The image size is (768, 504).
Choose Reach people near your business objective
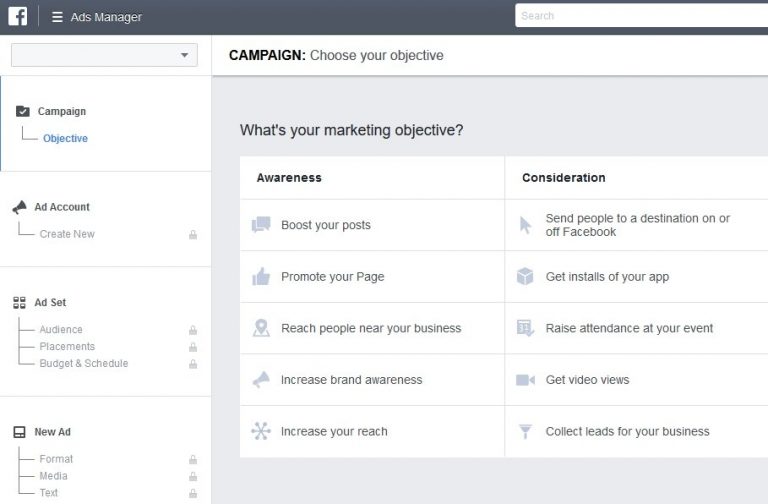coord(372,328)
